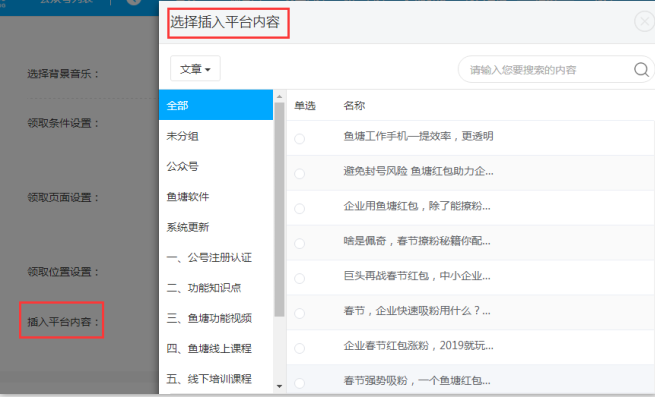Screen dimensions: 655x397
Task: Select the 全部 category
Action: point(216,105)
